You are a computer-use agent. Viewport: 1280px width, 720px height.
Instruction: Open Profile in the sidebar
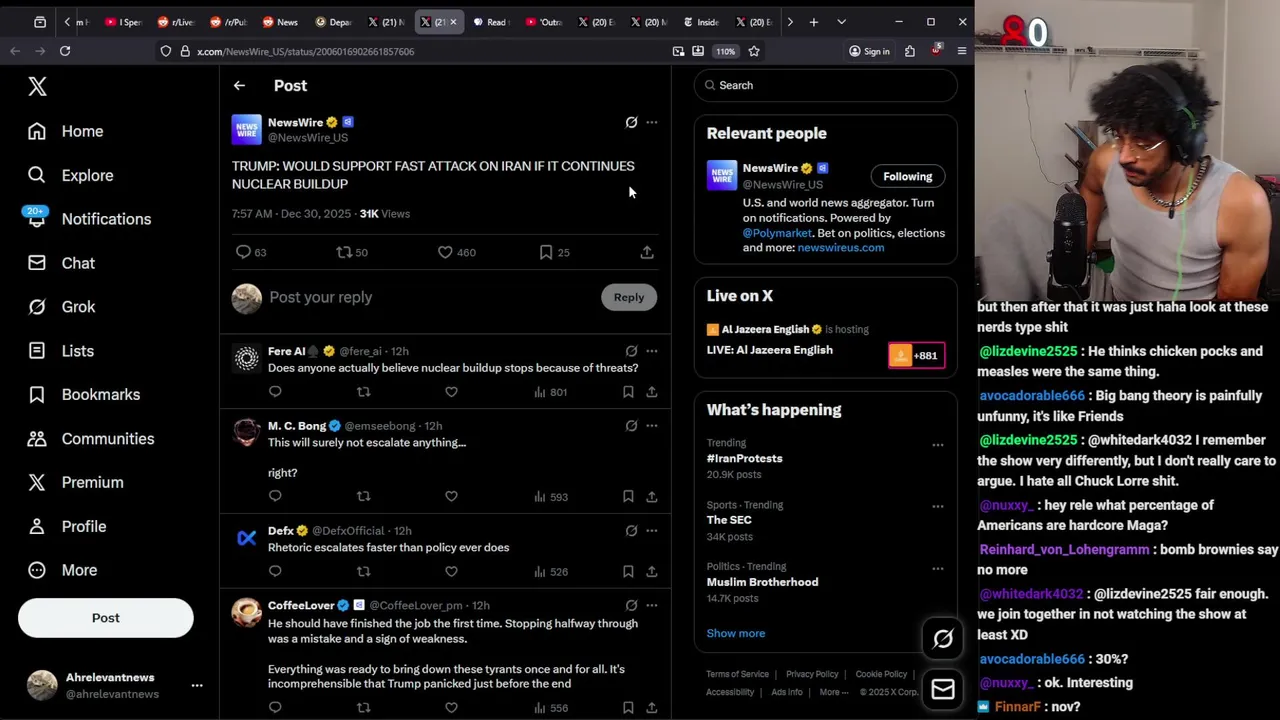pos(66,526)
